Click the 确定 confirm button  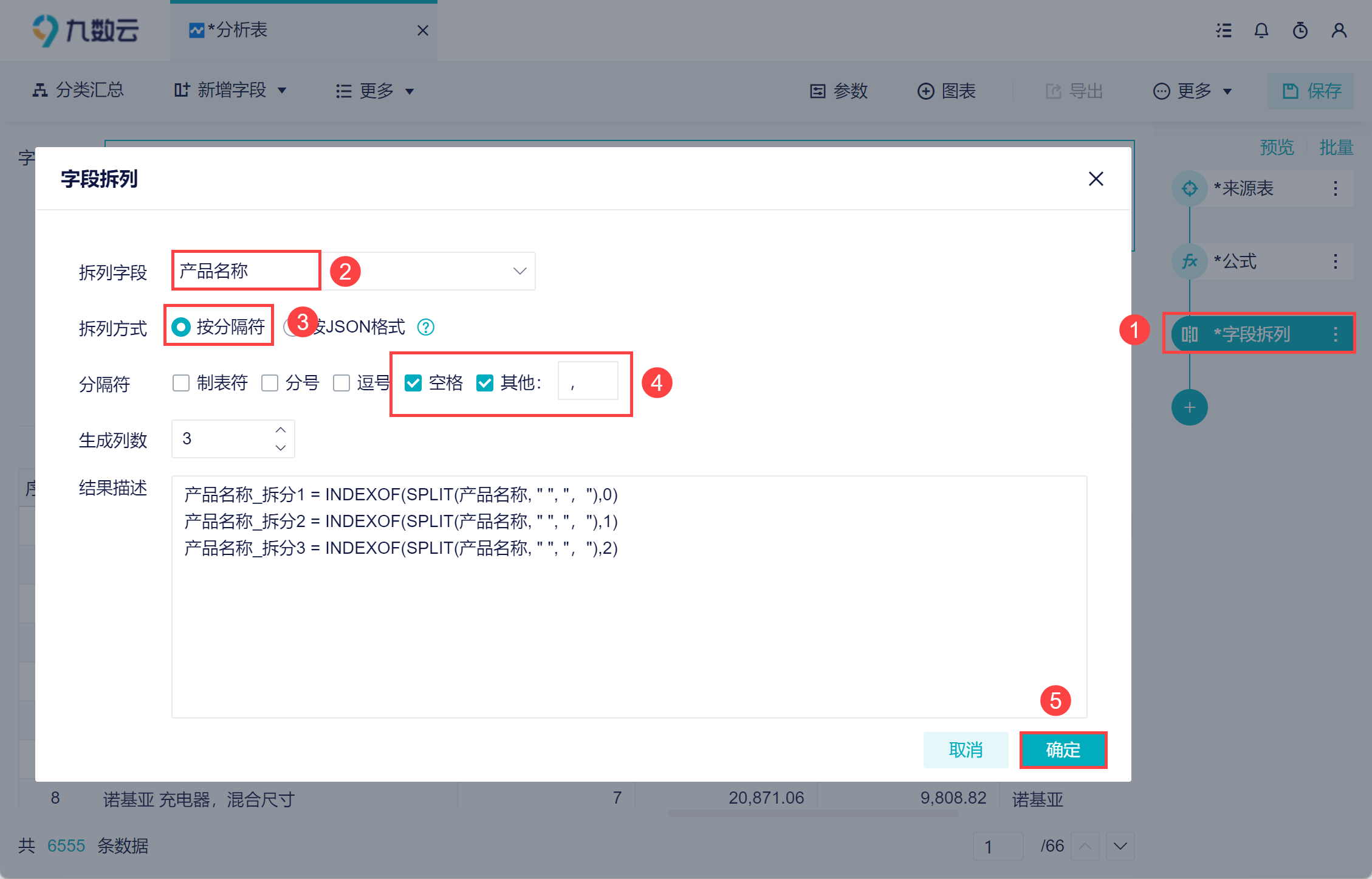click(1063, 750)
